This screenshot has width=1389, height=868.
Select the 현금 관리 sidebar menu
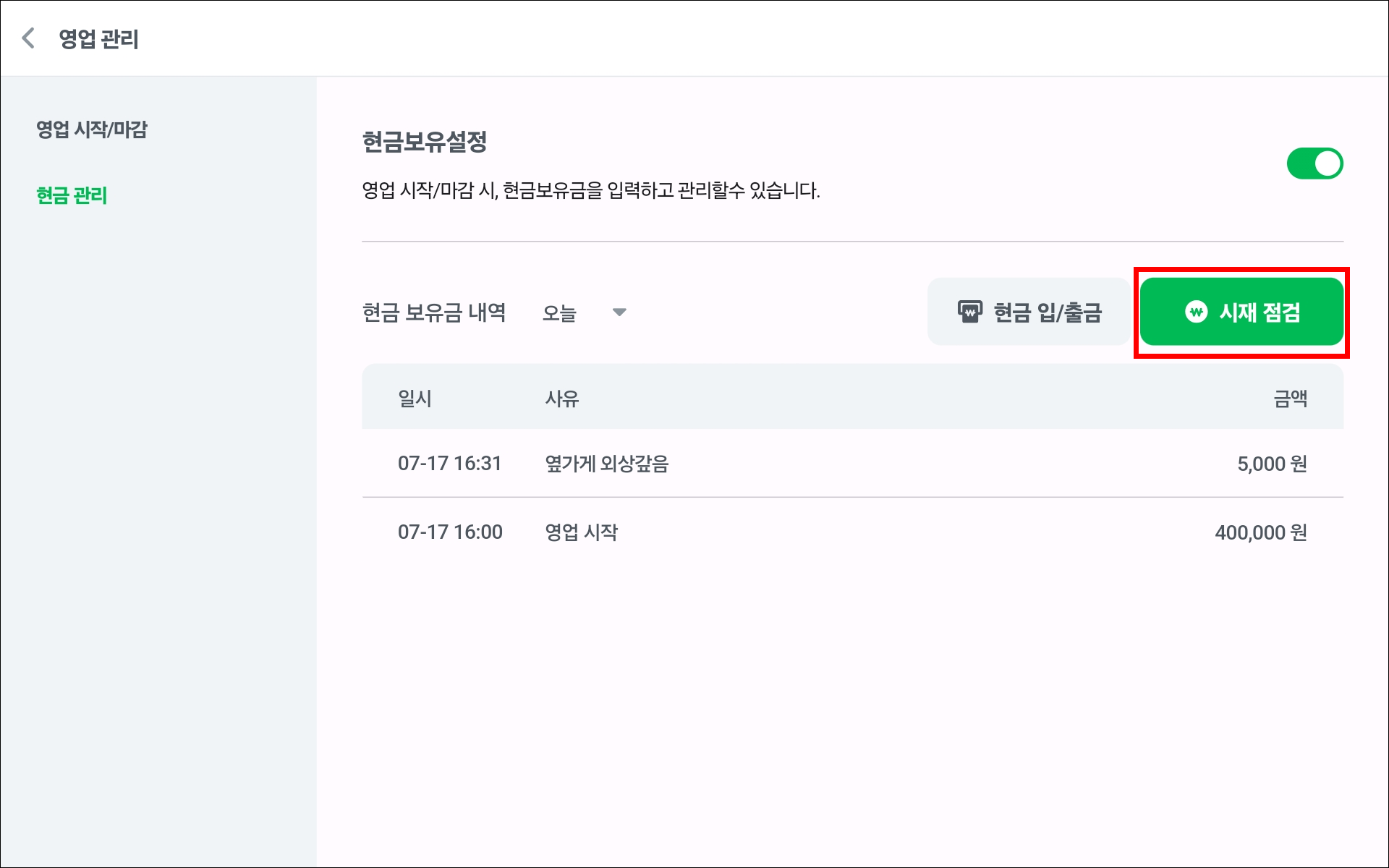[72, 195]
